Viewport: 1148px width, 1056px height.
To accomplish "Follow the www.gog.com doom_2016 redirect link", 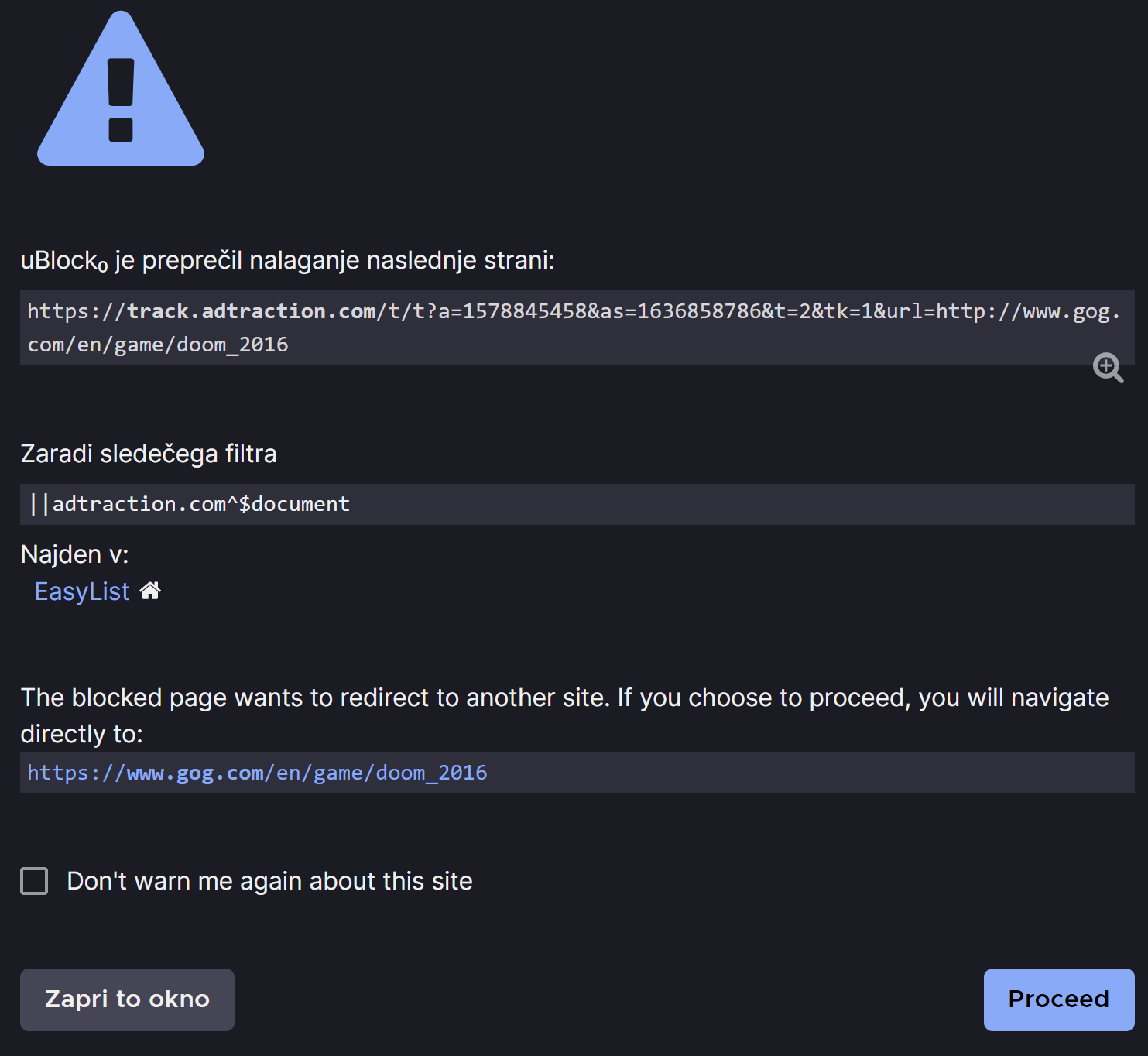I will click(257, 773).
